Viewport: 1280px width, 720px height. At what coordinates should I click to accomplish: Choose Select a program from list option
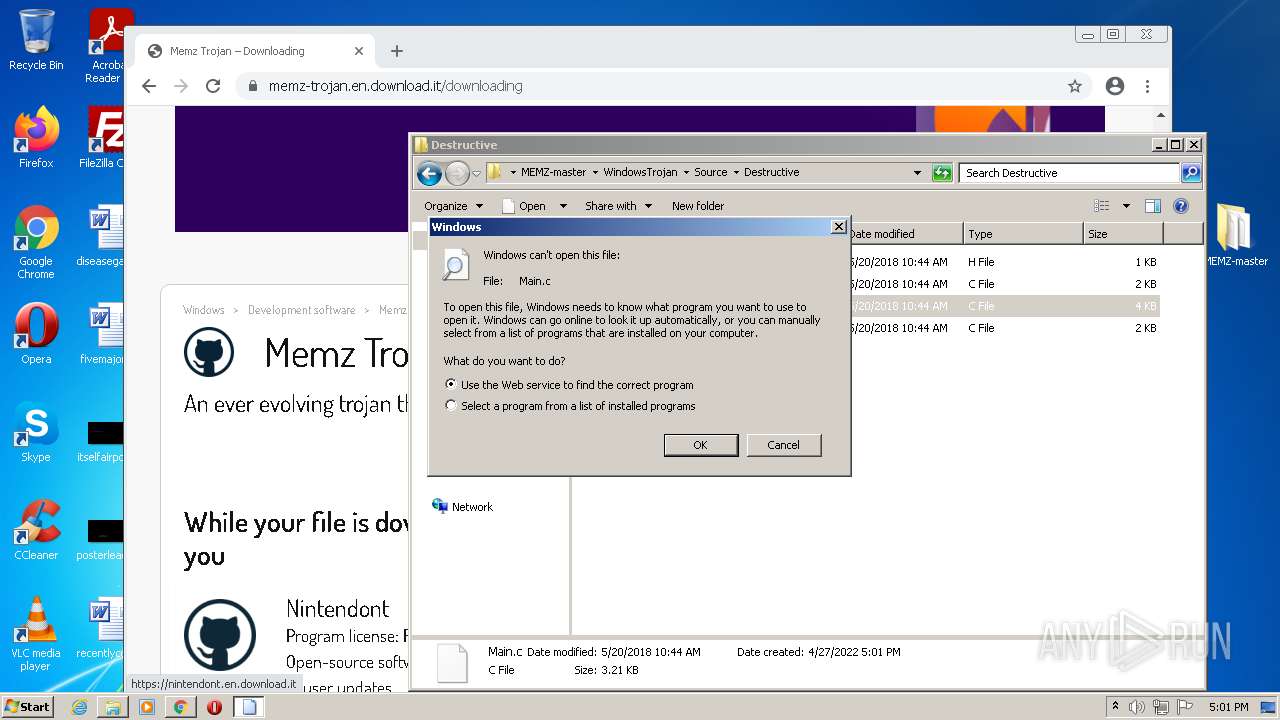[x=570, y=406]
